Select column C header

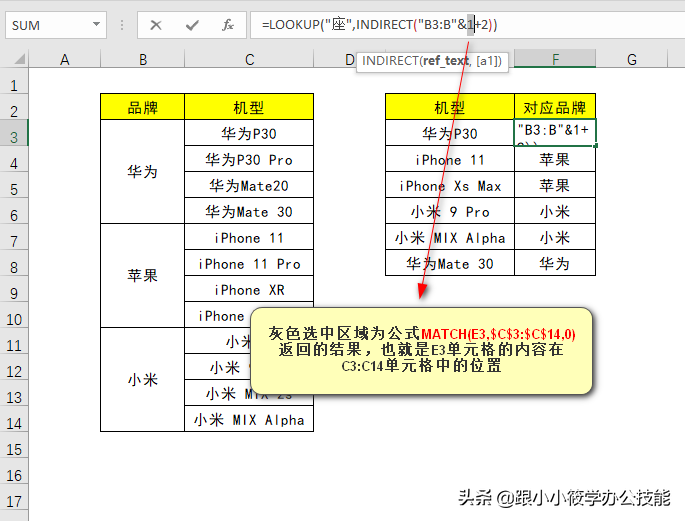click(249, 59)
